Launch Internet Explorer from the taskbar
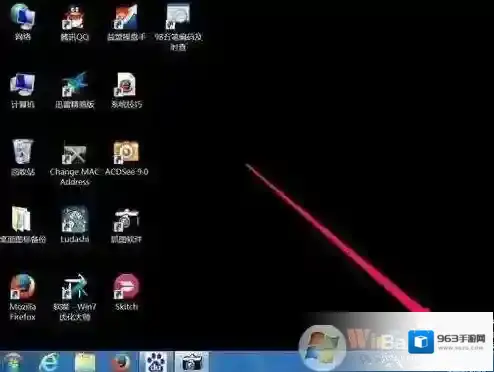The width and height of the screenshot is (494, 372). coord(49,362)
